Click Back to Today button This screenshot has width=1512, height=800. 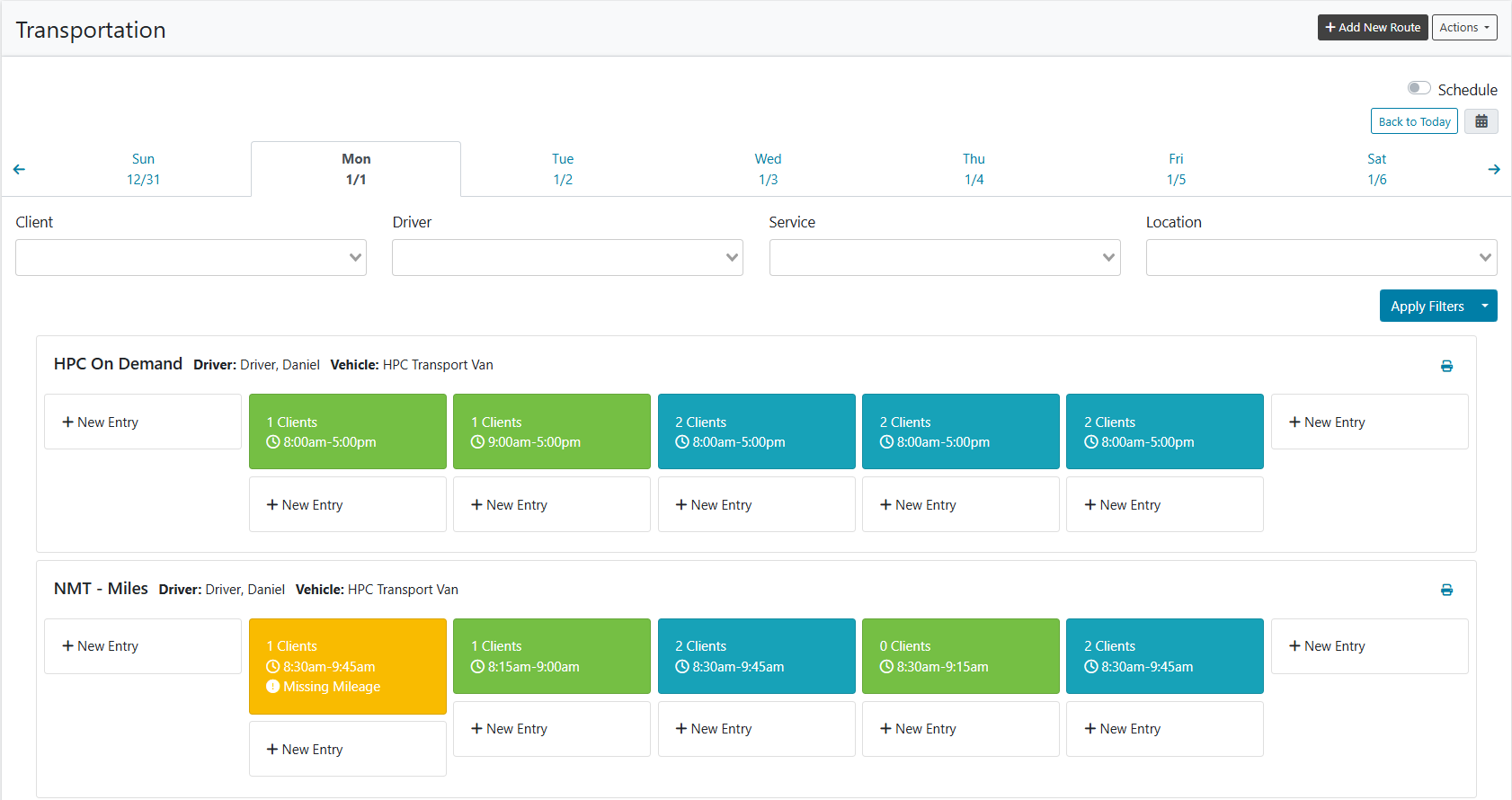click(1414, 121)
